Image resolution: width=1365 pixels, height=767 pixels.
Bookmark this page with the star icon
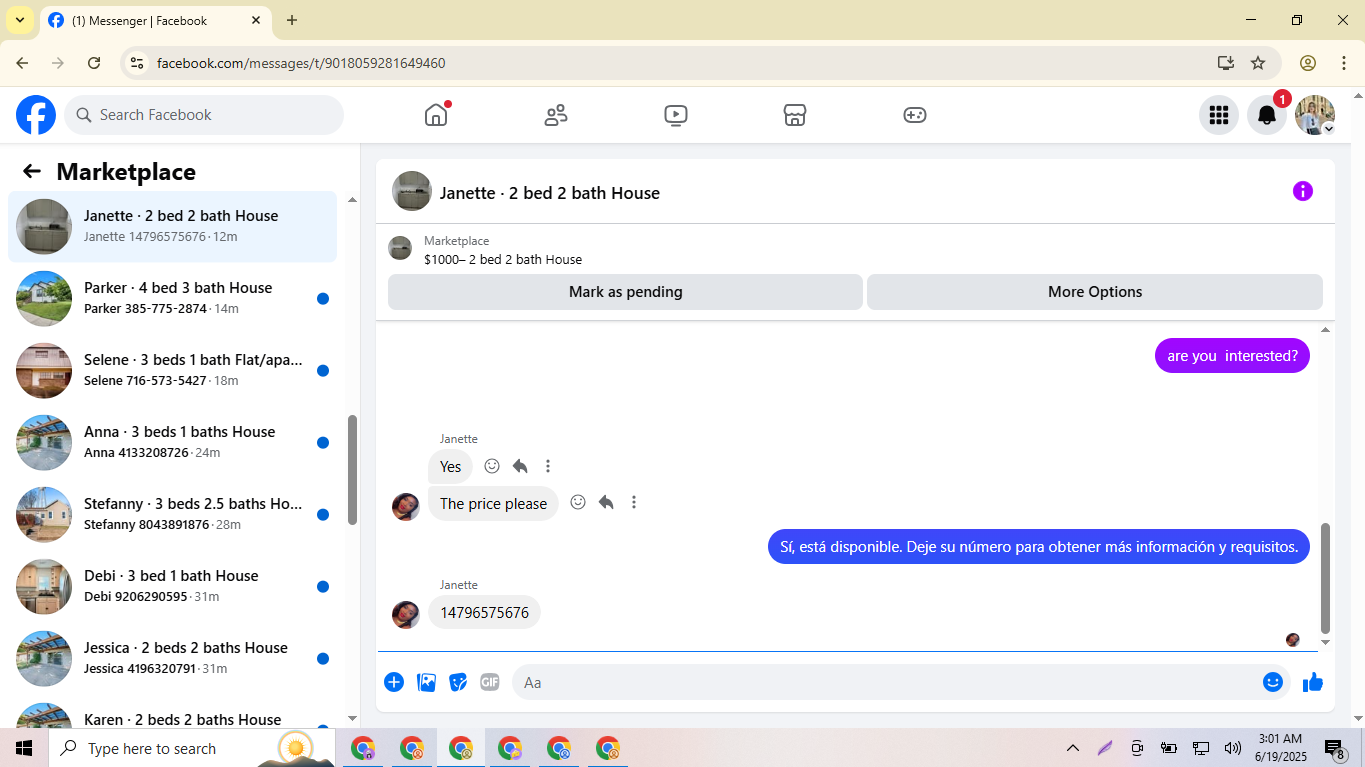pyautogui.click(x=1258, y=63)
